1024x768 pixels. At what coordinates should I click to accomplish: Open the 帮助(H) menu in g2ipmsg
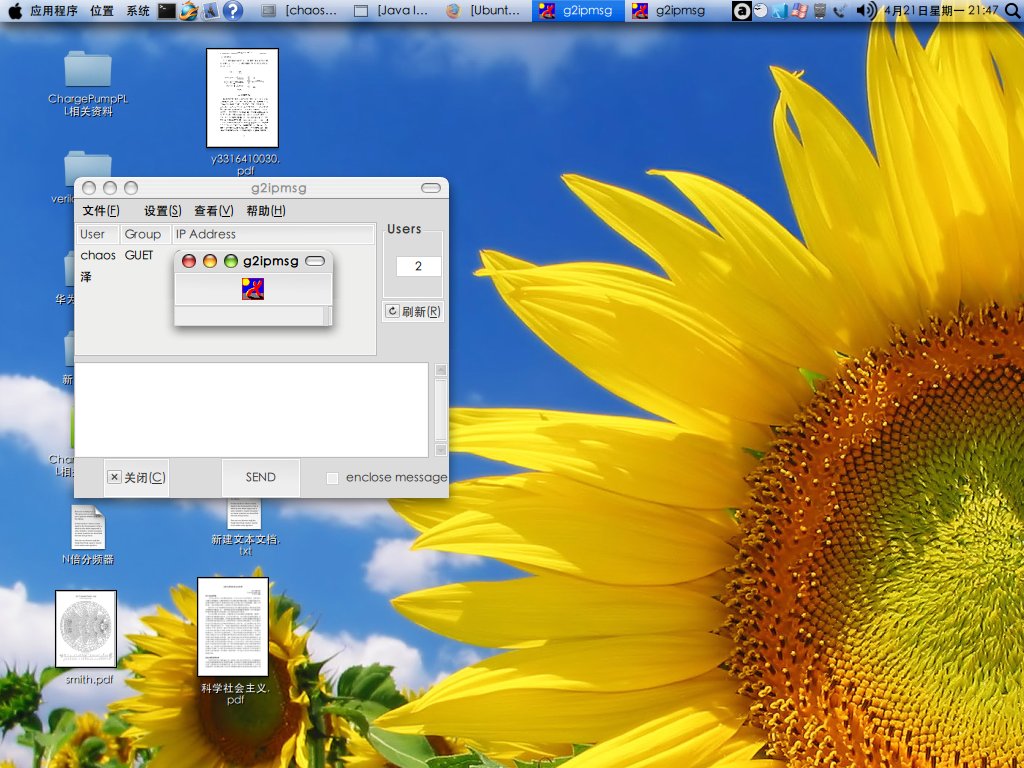266,210
